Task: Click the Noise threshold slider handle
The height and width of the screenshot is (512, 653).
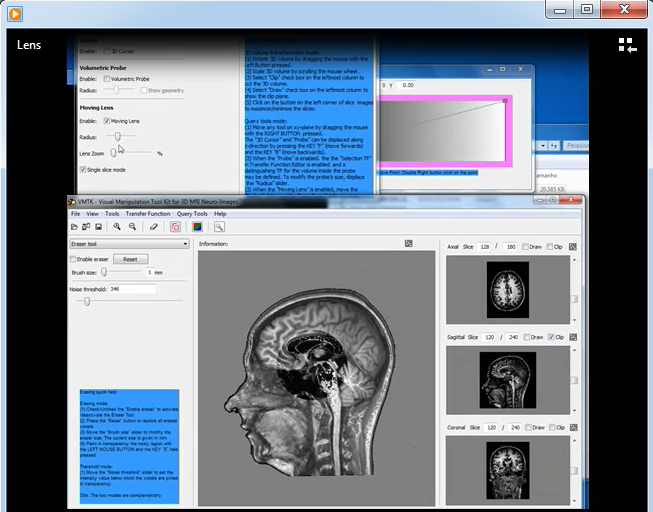Action: tap(87, 301)
